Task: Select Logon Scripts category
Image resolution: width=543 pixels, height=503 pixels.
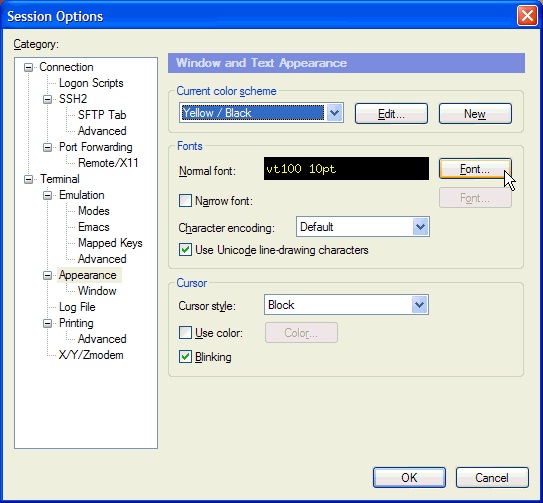Action: tap(91, 83)
